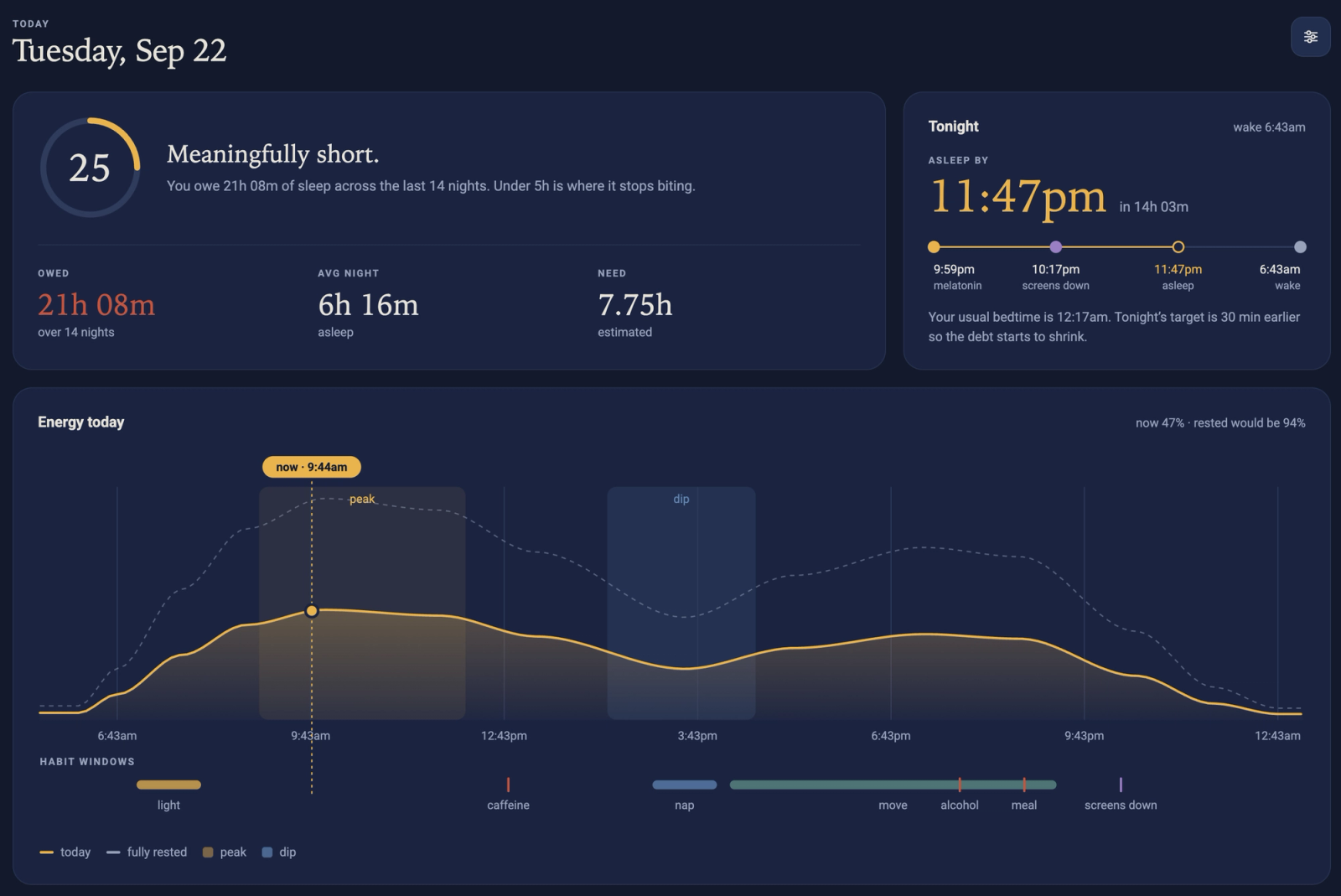Click the 12:43pm axis label
The height and width of the screenshot is (896, 1341).
504,736
